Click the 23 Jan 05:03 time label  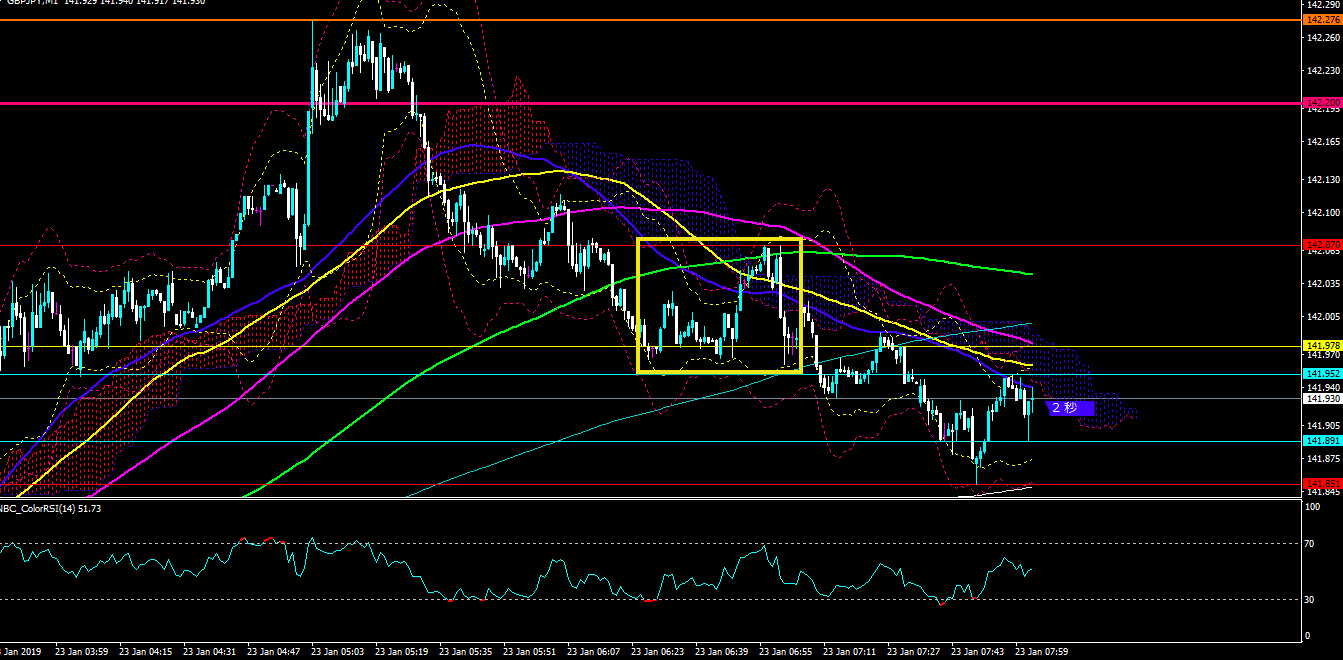[x=339, y=651]
